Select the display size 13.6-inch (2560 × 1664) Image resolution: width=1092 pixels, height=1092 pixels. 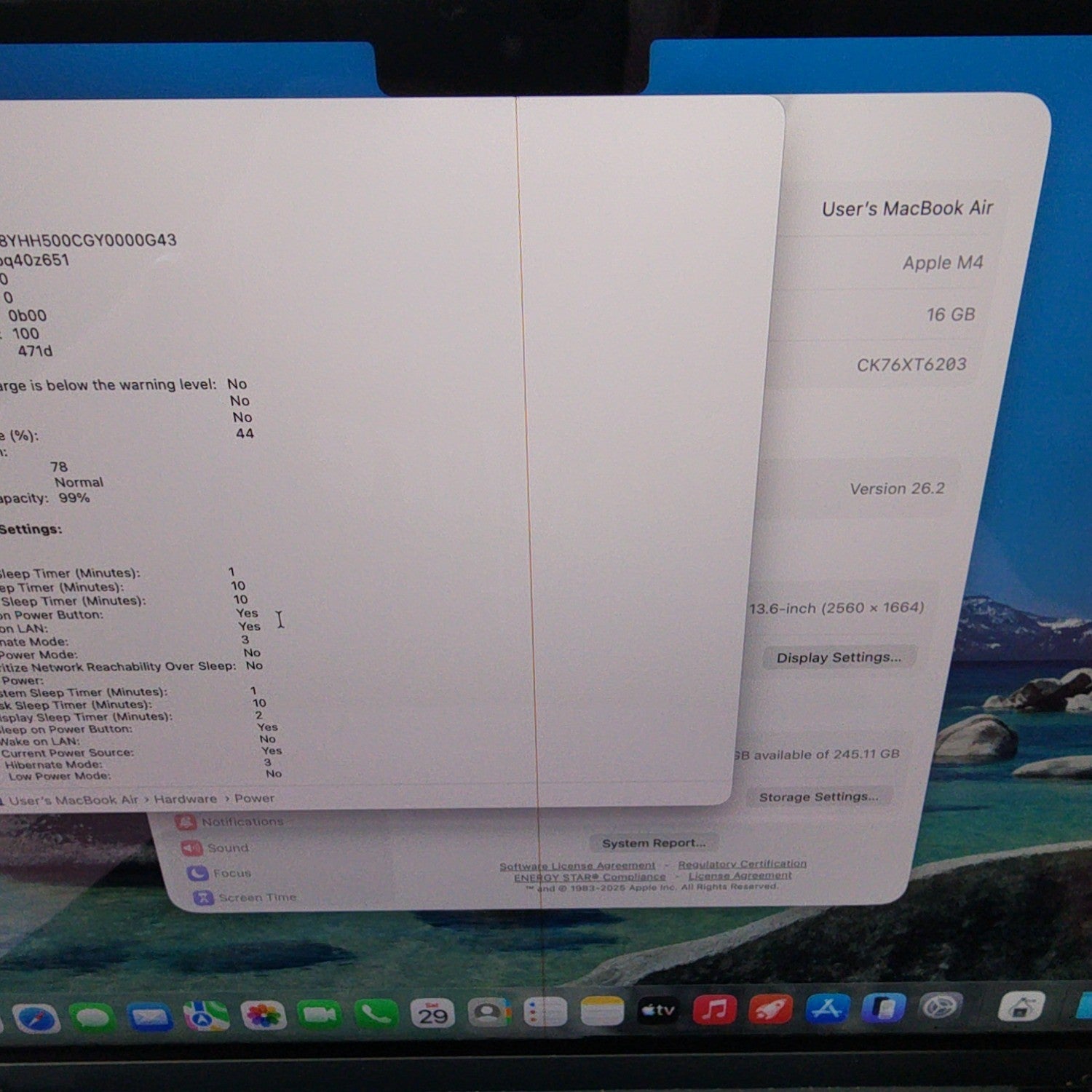pyautogui.click(x=836, y=608)
